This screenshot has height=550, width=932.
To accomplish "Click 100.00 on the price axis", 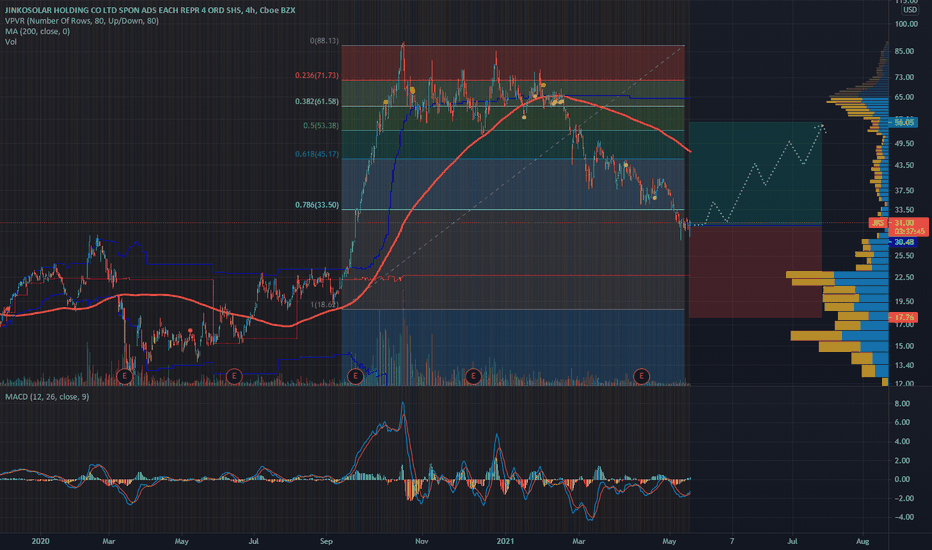I will (906, 24).
